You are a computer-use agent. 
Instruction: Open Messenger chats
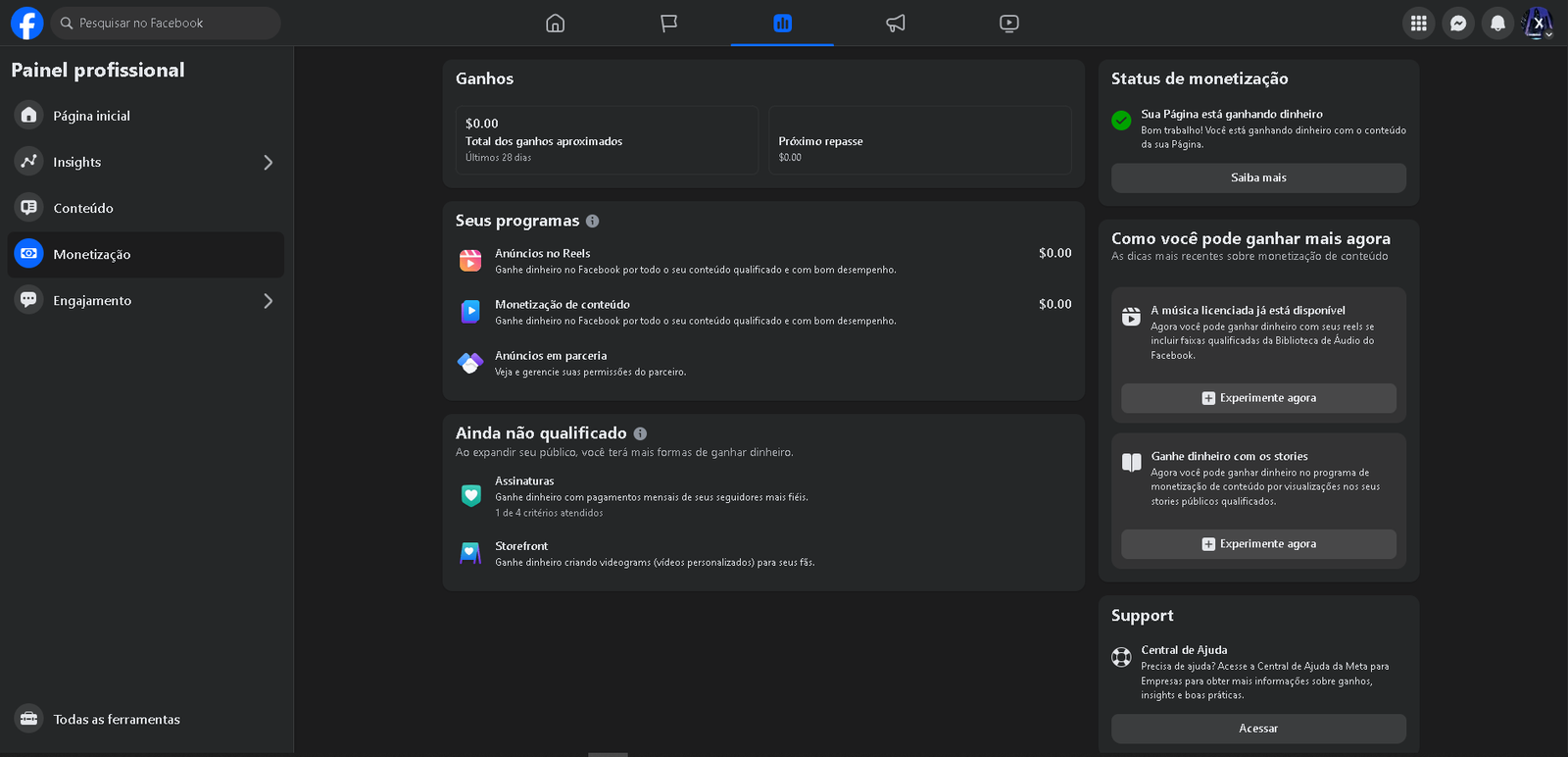1458,24
